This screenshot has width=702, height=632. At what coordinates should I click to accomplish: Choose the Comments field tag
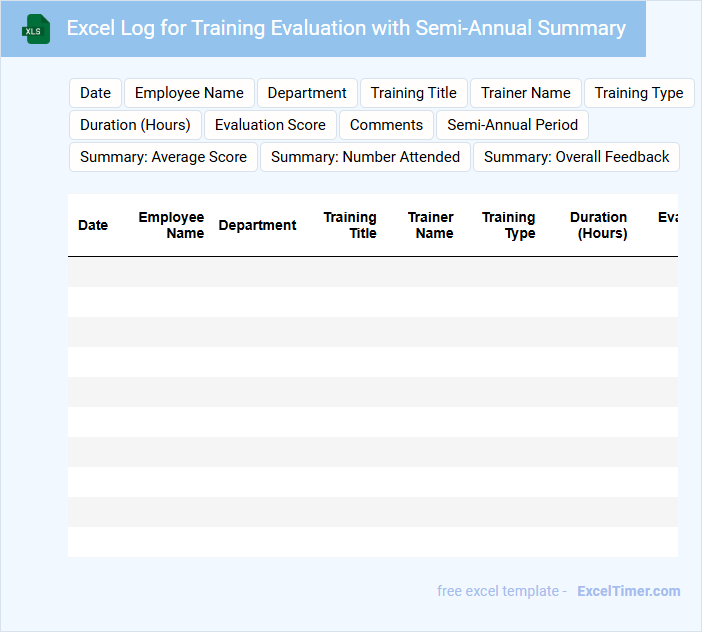pyautogui.click(x=386, y=125)
